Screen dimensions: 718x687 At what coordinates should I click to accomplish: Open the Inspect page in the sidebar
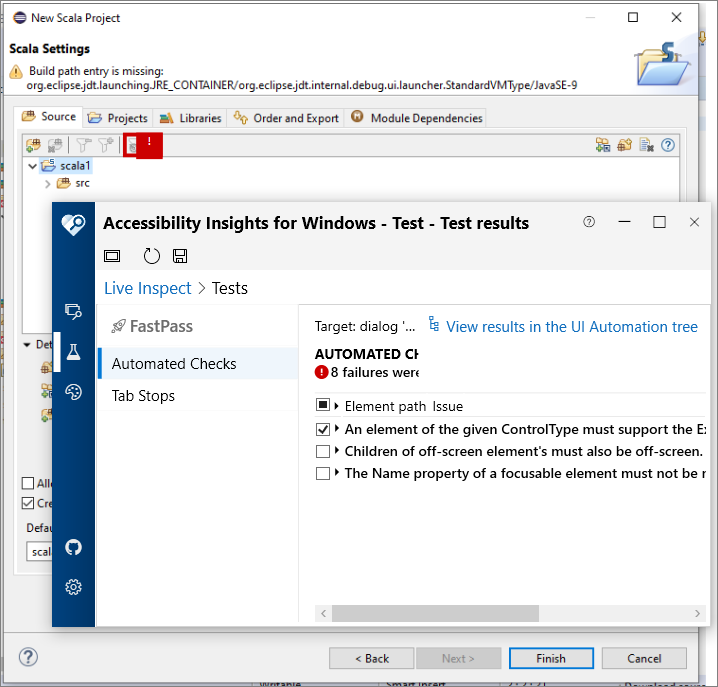click(x=73, y=311)
